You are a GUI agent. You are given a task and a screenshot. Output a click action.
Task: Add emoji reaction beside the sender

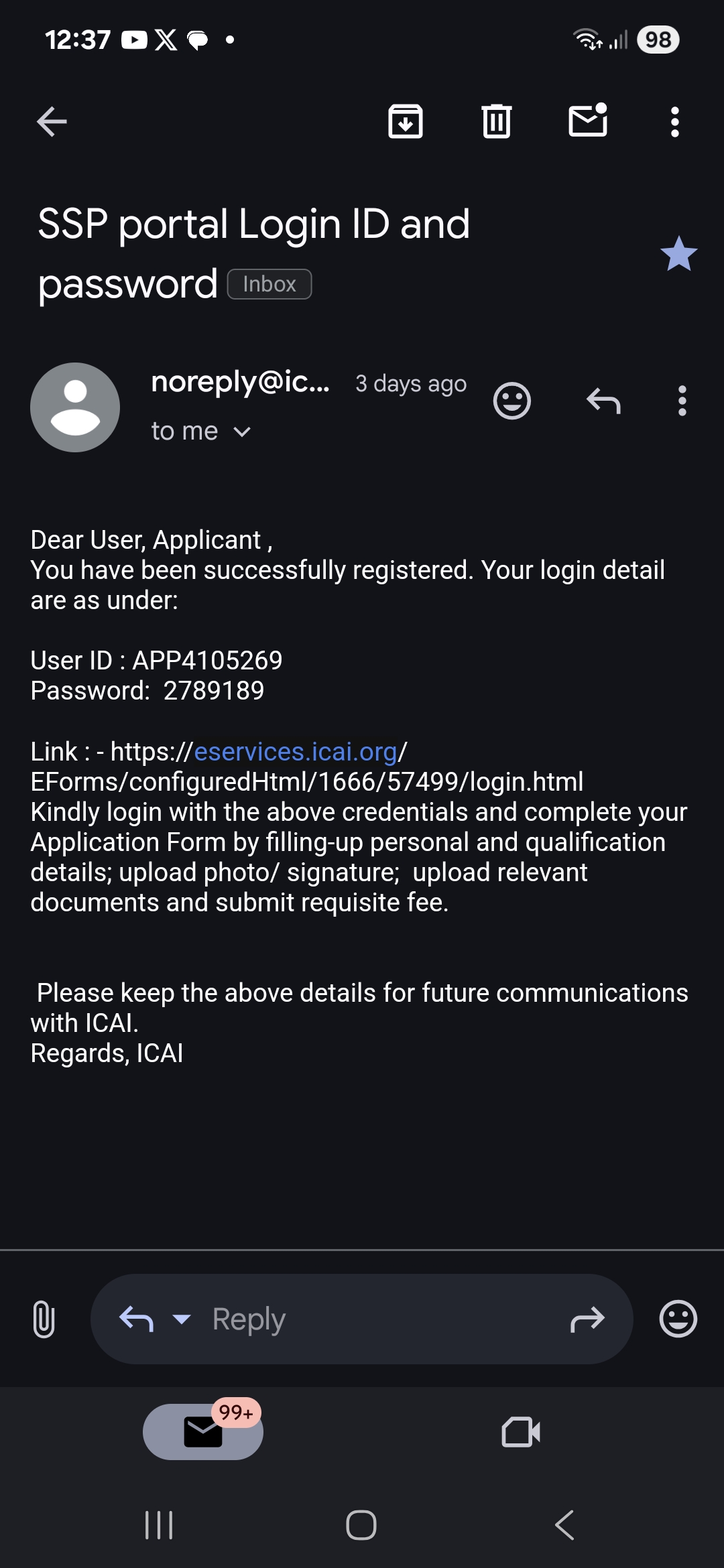[512, 401]
